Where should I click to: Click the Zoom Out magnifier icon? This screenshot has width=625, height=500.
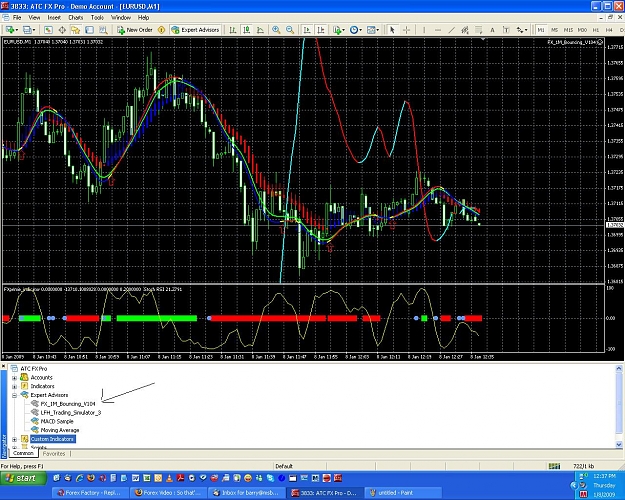(x=290, y=30)
